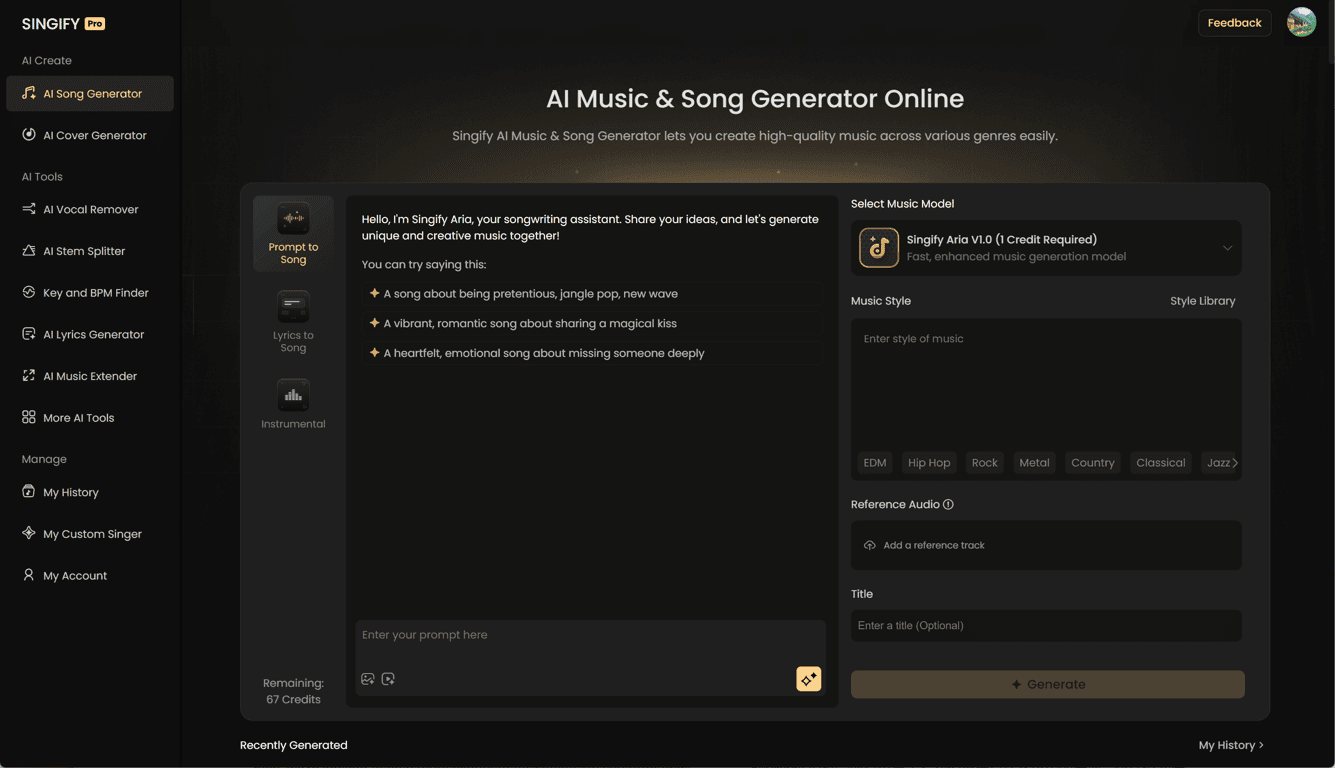This screenshot has height=768, width=1335.
Task: Switch to the AI Cover Generator
Action: click(x=90, y=134)
